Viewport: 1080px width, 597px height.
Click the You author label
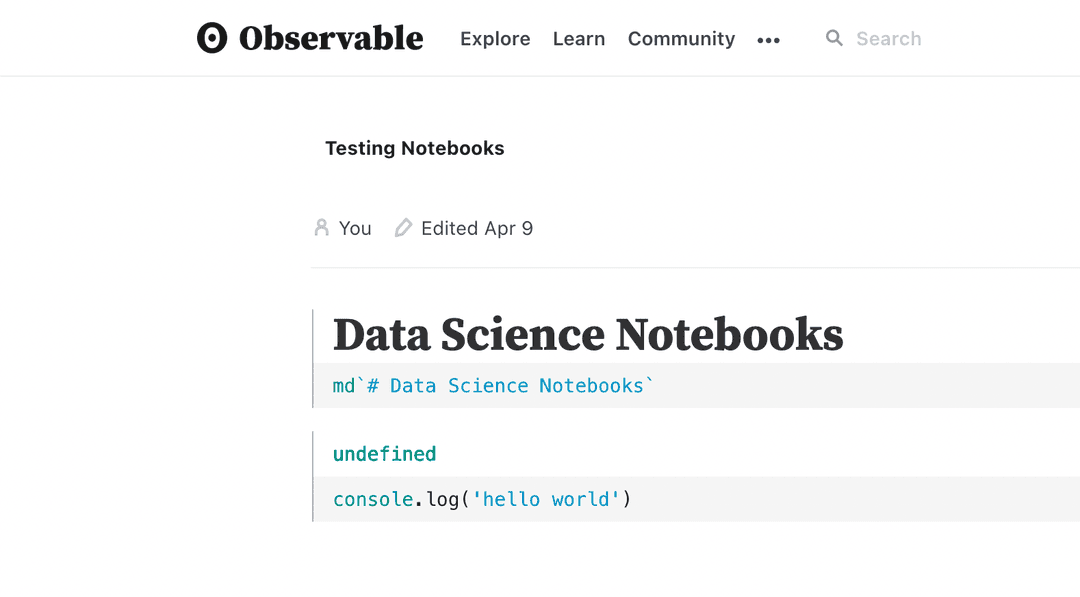(x=355, y=228)
